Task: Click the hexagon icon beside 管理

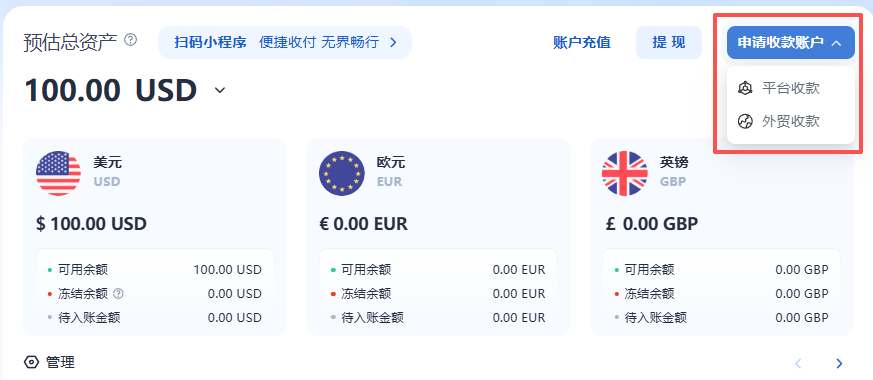Action: [32, 363]
